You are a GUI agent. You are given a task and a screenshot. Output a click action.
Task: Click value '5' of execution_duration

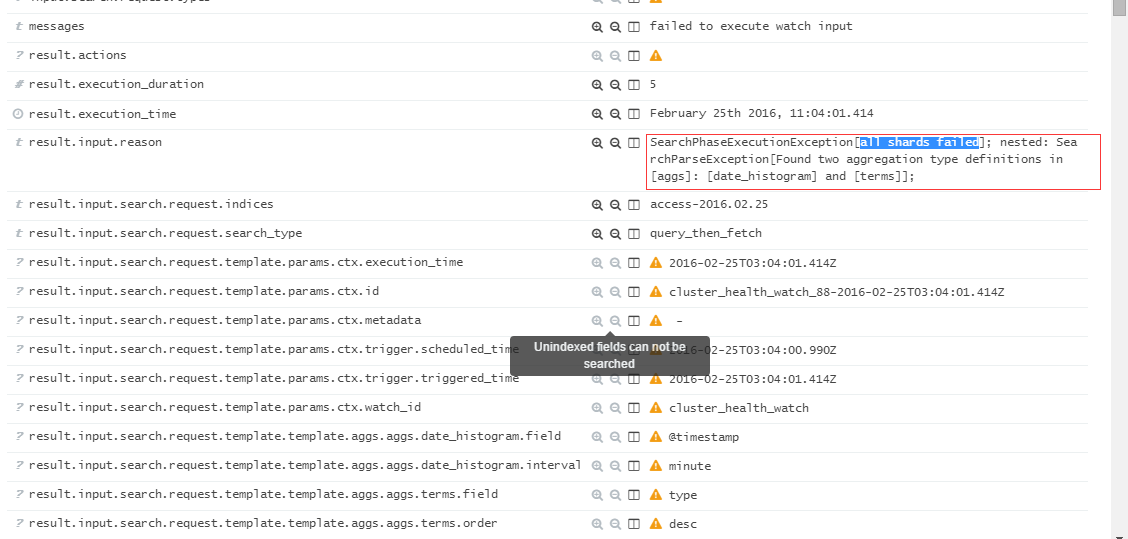pyautogui.click(x=652, y=84)
